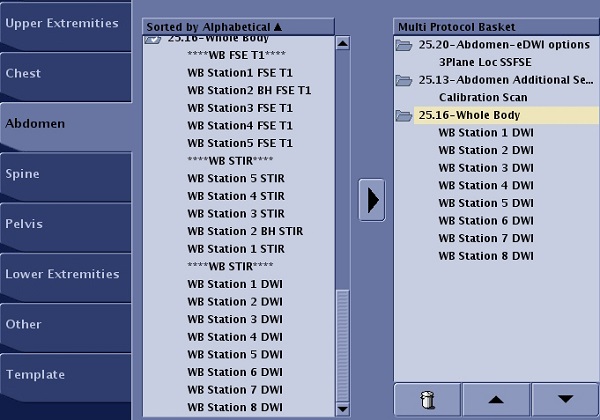Click folder icon beside 25.16-Whole Body in basket
This screenshot has height=420, width=600.
[404, 116]
